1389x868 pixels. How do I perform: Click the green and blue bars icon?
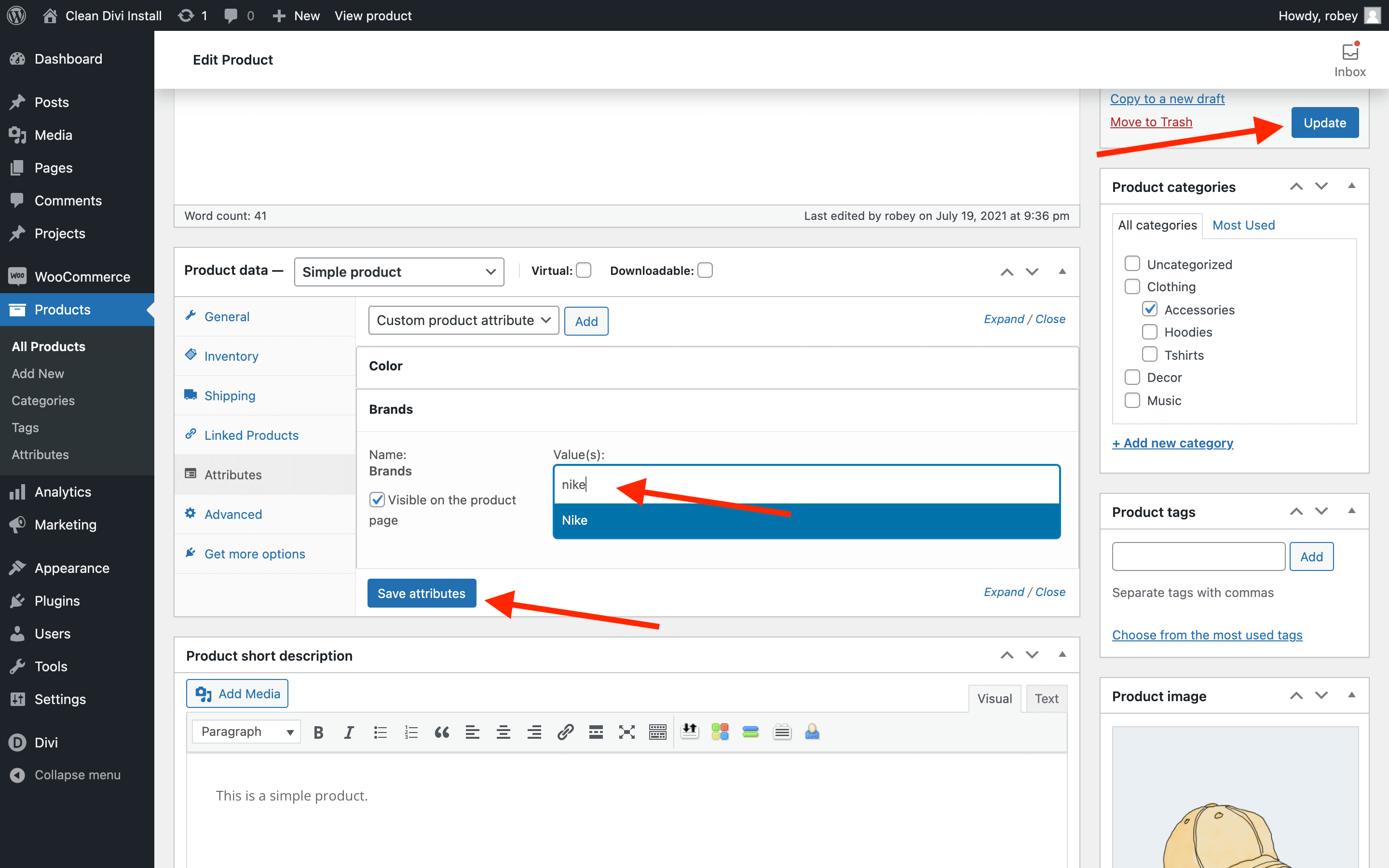click(x=751, y=732)
